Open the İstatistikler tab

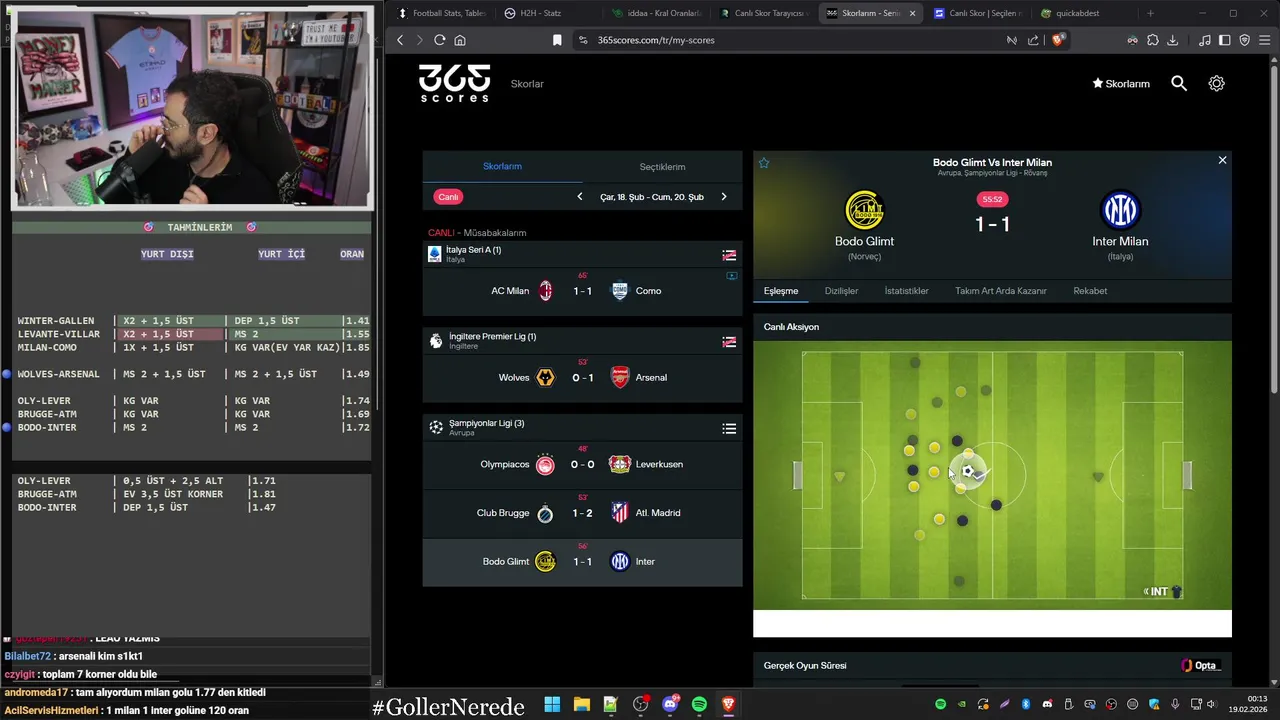point(906,291)
